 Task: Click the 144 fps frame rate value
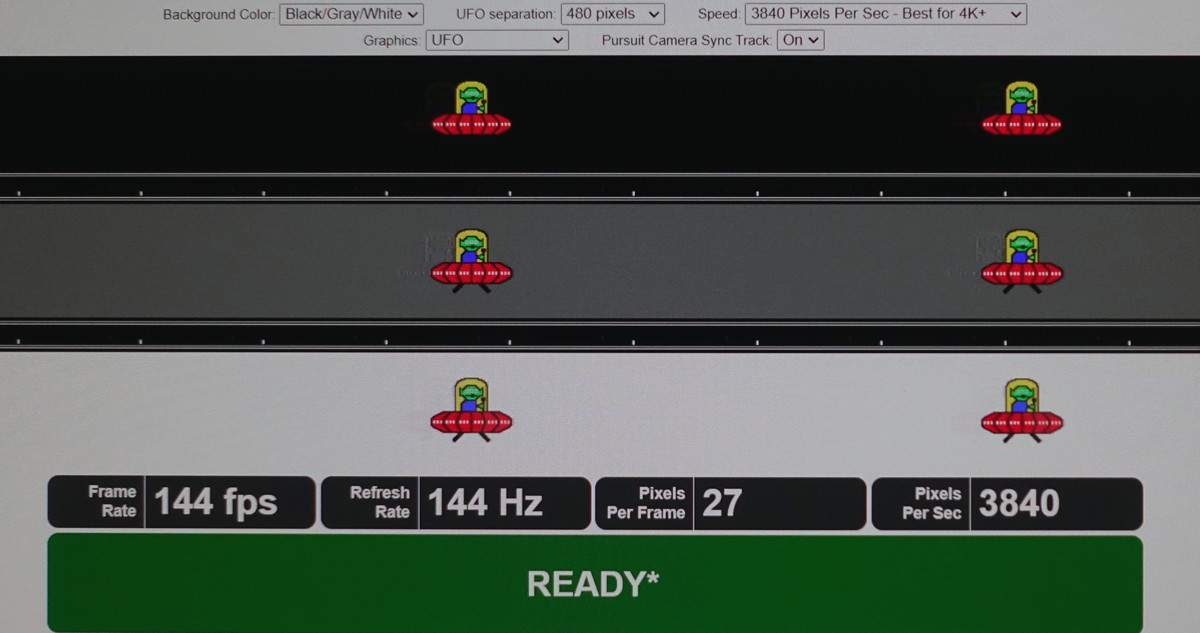[216, 502]
